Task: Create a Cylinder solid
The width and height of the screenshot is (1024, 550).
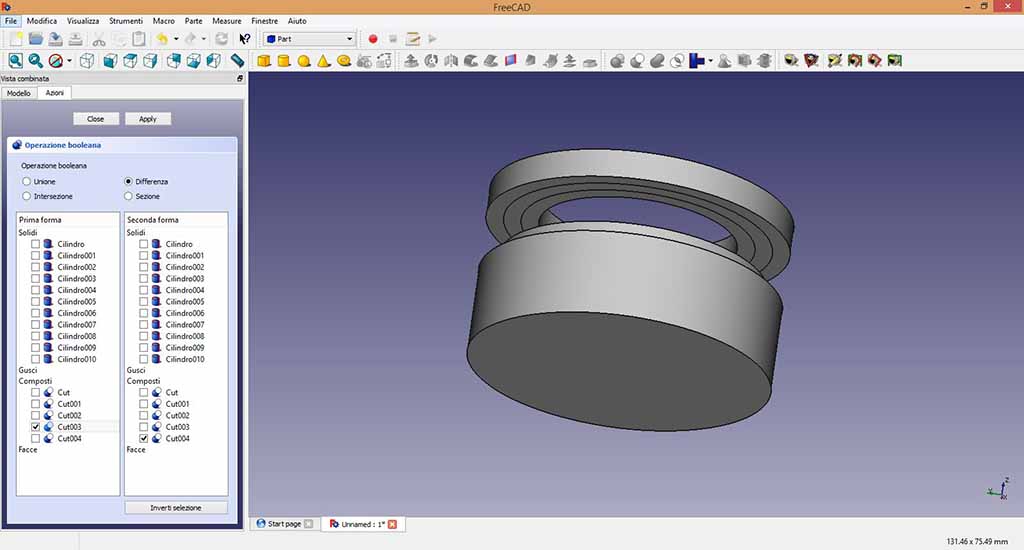Action: coord(284,61)
